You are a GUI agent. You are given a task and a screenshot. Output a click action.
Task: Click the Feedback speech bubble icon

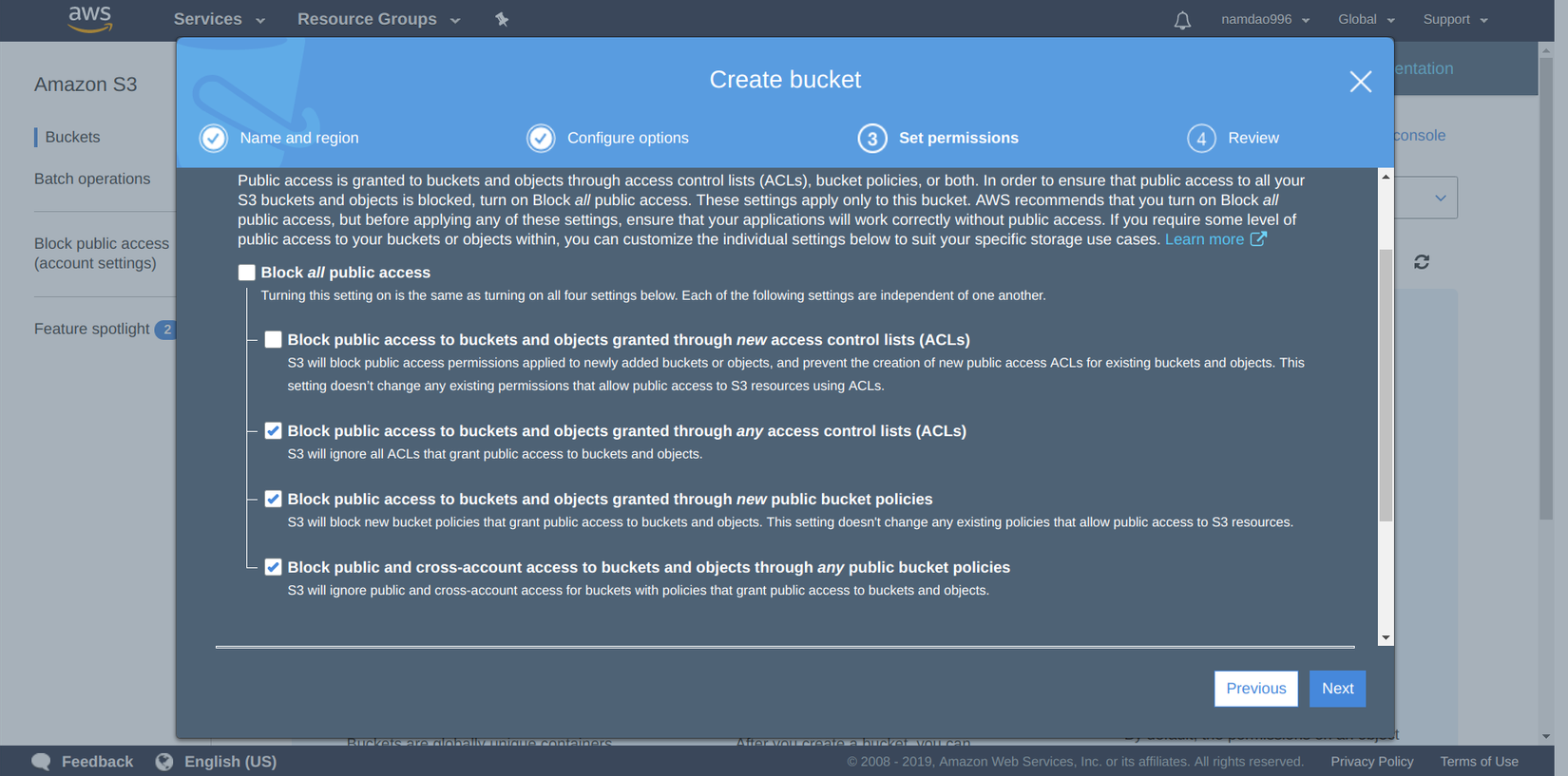pyautogui.click(x=41, y=762)
